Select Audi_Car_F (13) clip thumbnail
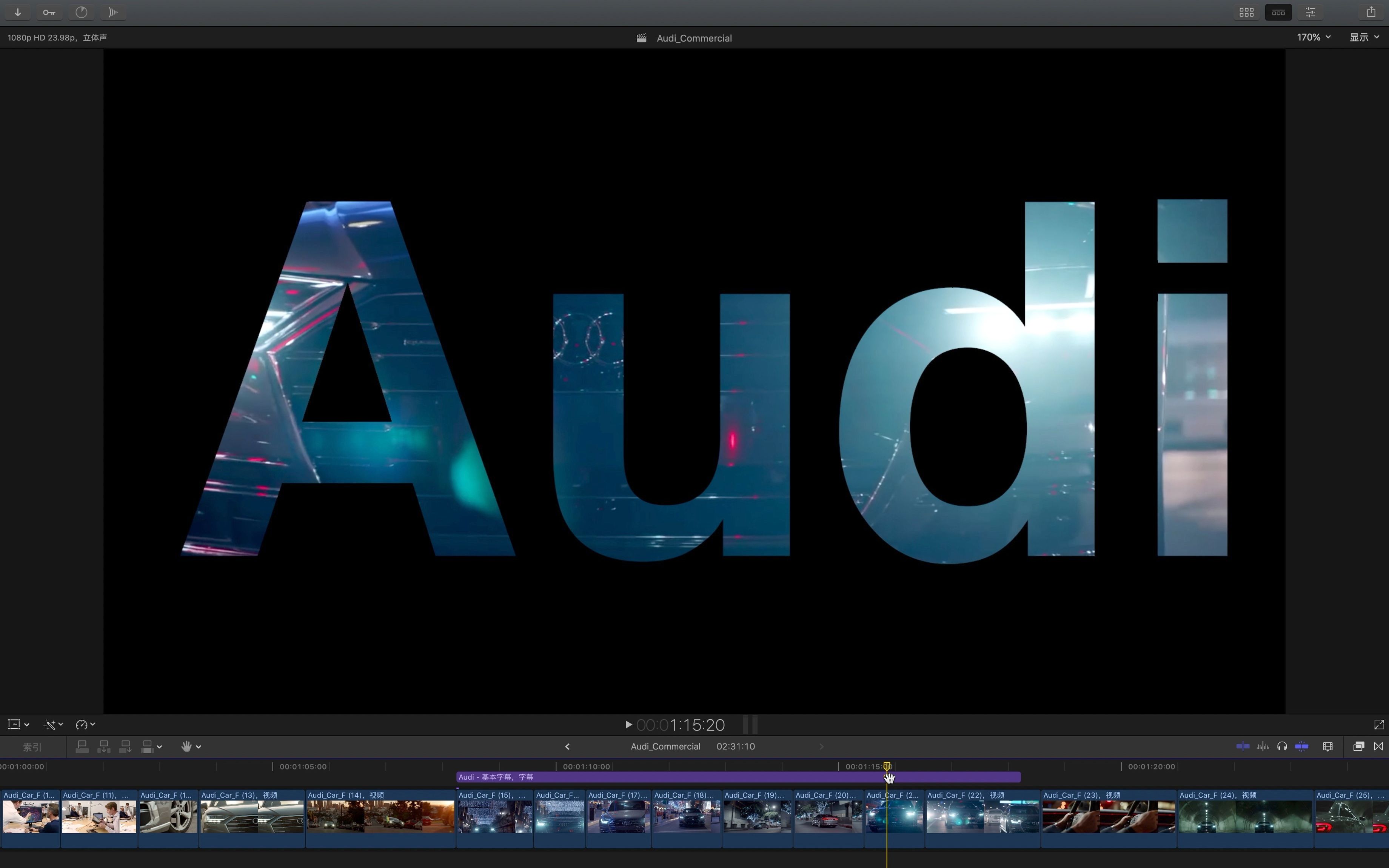 pos(251,817)
